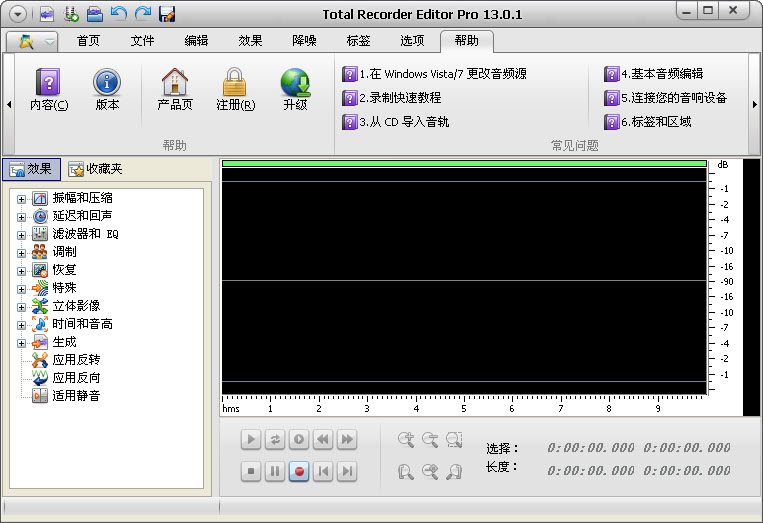Open the star icon ribbon dropdown
This screenshot has height=523, width=763.
point(33,42)
